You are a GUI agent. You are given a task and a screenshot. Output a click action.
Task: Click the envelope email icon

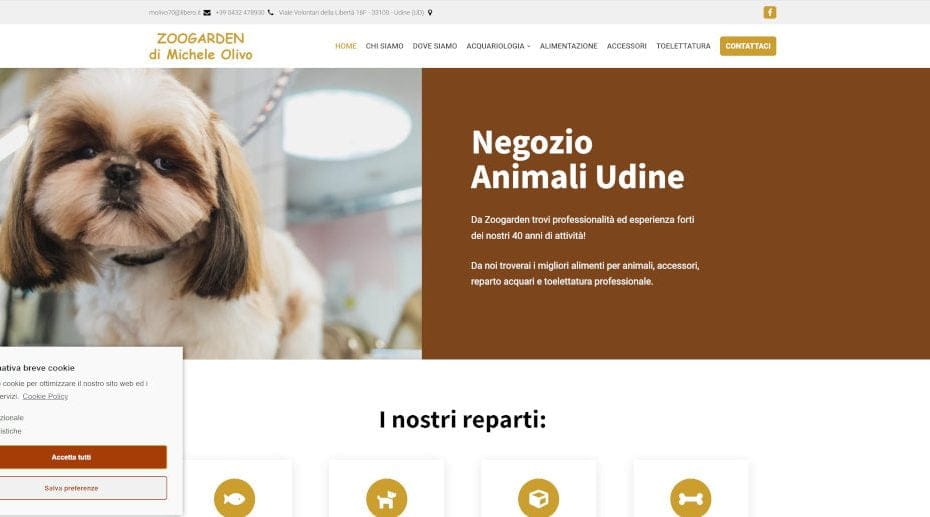[x=207, y=12]
